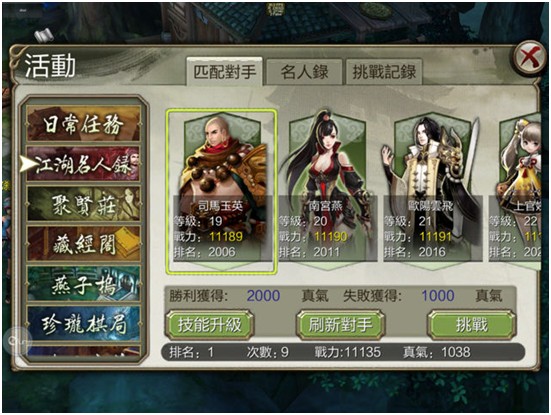This screenshot has height=415, width=551.
Task: Choose opponent 司馬玉英 card
Action: [x=222, y=192]
